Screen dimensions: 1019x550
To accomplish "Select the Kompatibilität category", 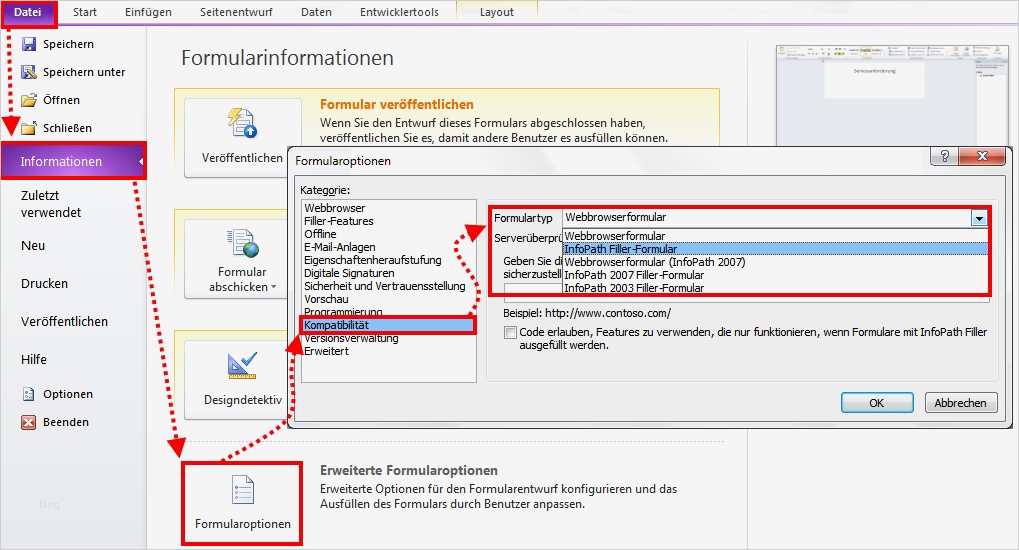I will click(389, 325).
